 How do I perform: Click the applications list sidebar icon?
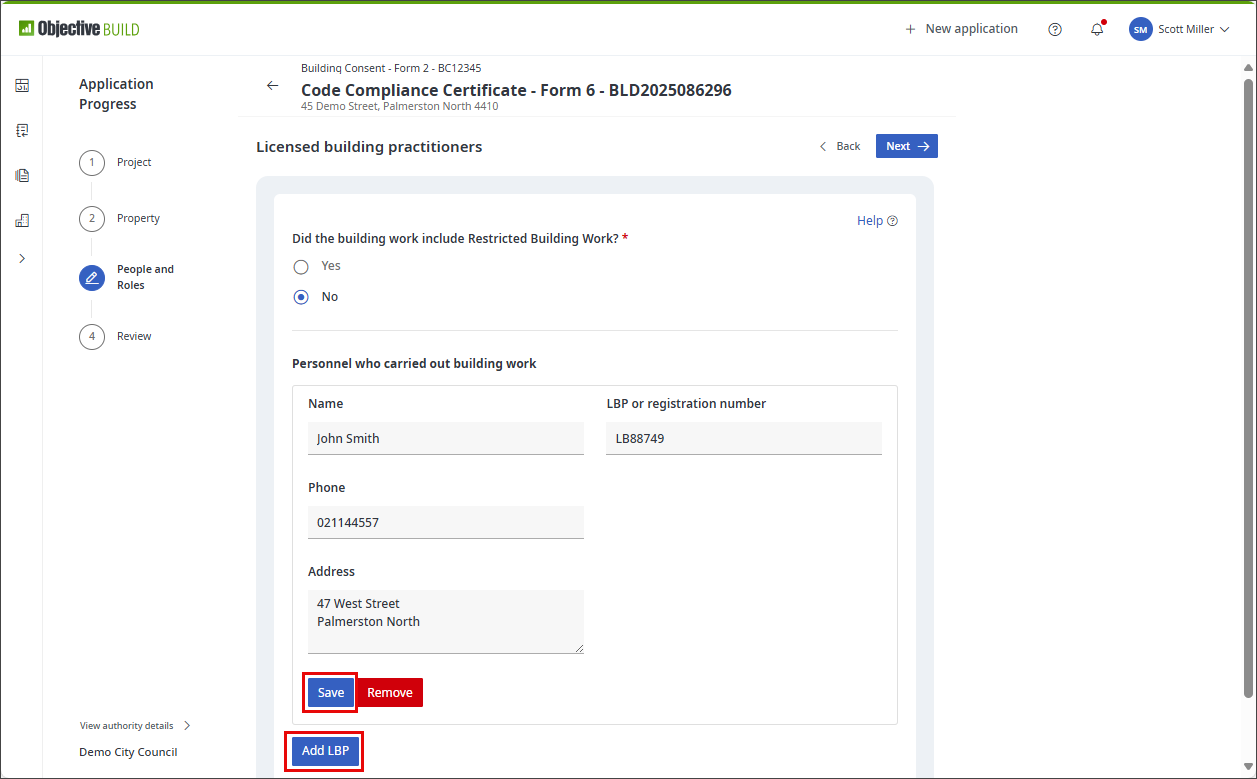[x=22, y=130]
